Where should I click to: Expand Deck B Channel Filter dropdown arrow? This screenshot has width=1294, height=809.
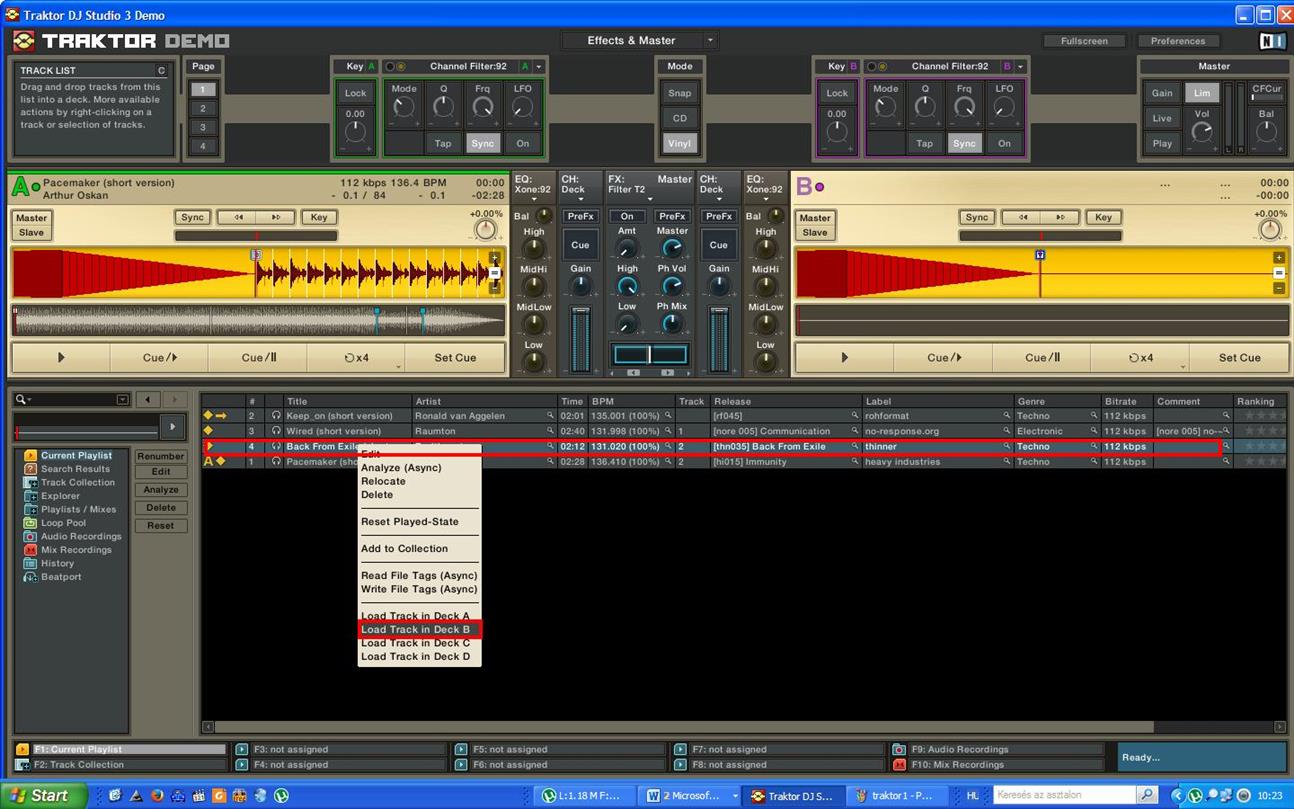[x=1020, y=67]
